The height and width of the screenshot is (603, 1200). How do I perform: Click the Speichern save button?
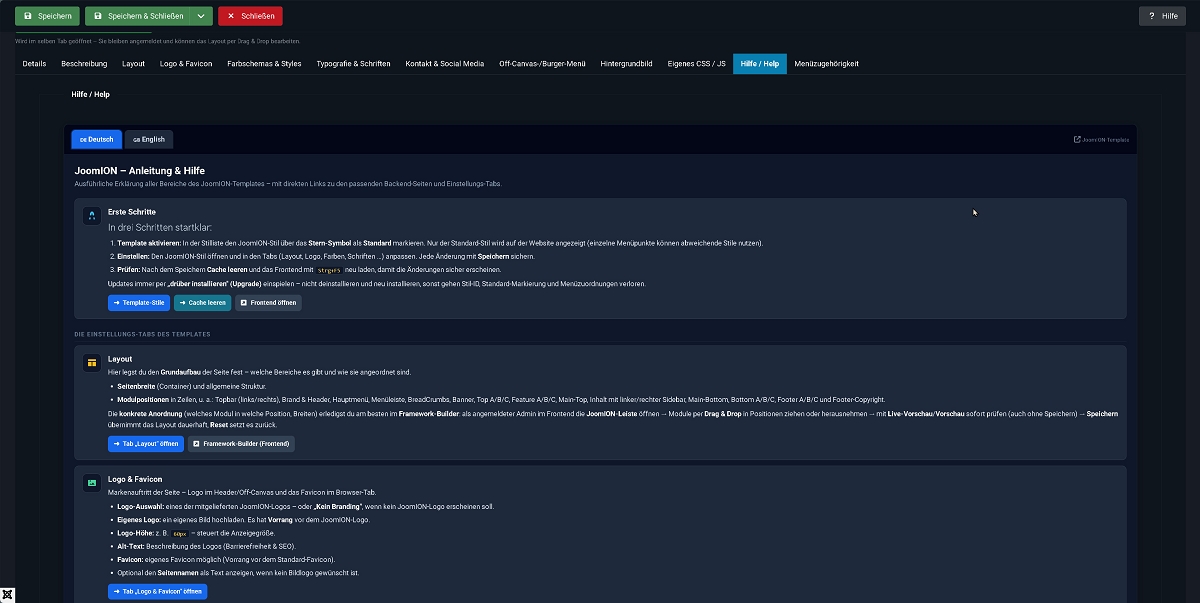point(47,16)
